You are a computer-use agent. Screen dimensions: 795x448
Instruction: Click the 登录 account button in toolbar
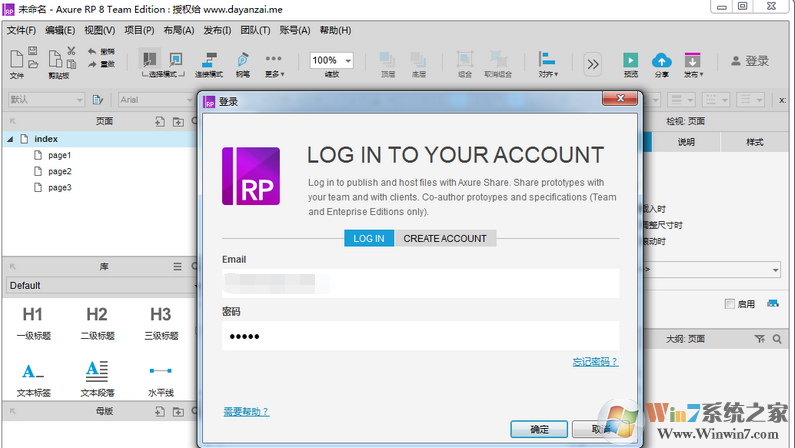pos(750,61)
